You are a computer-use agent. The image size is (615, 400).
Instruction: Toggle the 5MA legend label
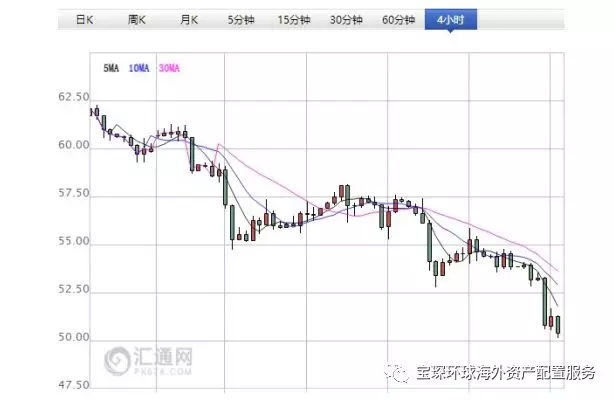(x=112, y=67)
